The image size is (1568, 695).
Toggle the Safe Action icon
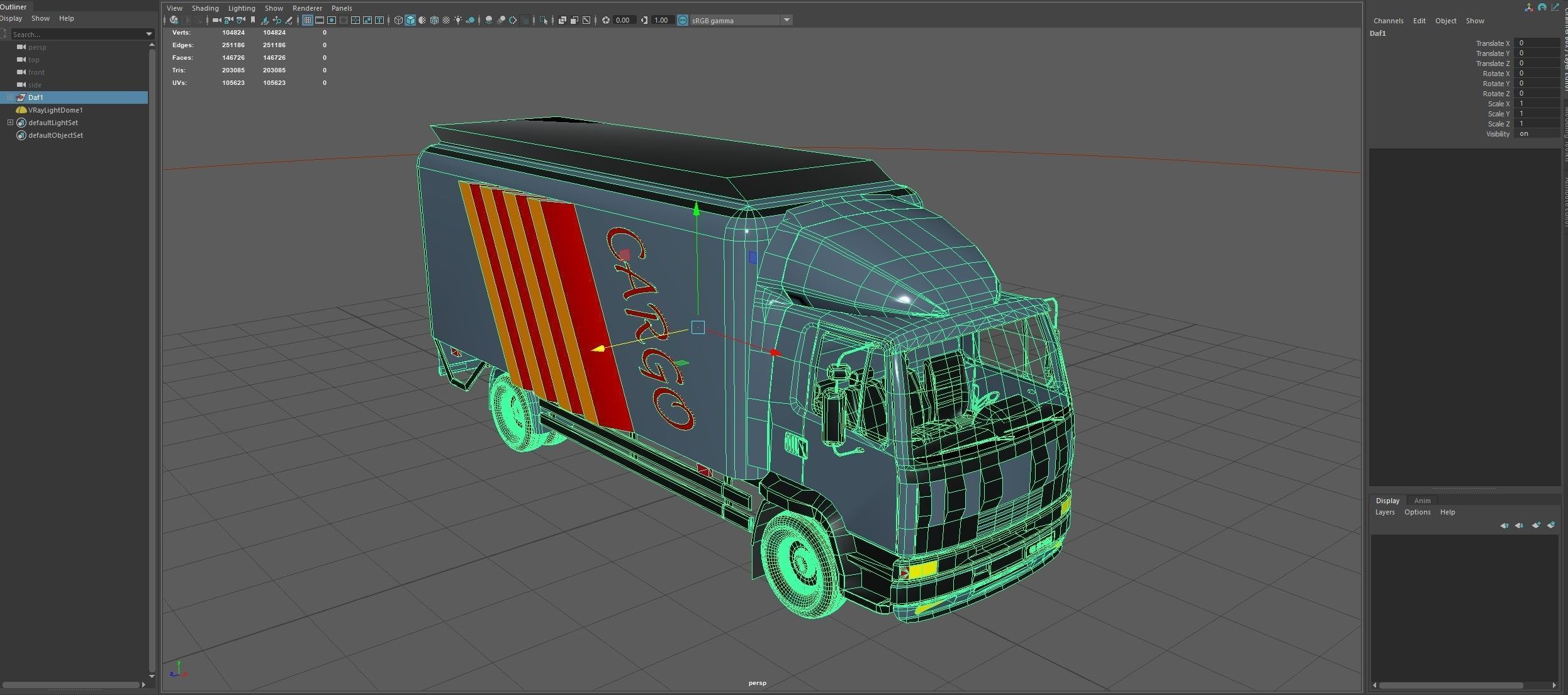pyautogui.click(x=367, y=20)
